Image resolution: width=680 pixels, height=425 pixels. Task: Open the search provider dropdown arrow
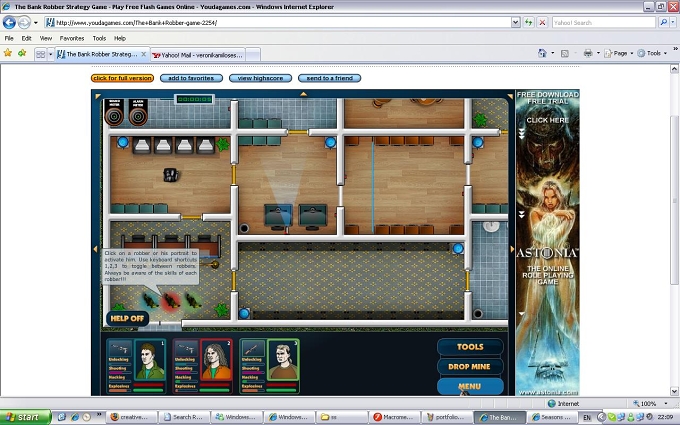(x=673, y=23)
